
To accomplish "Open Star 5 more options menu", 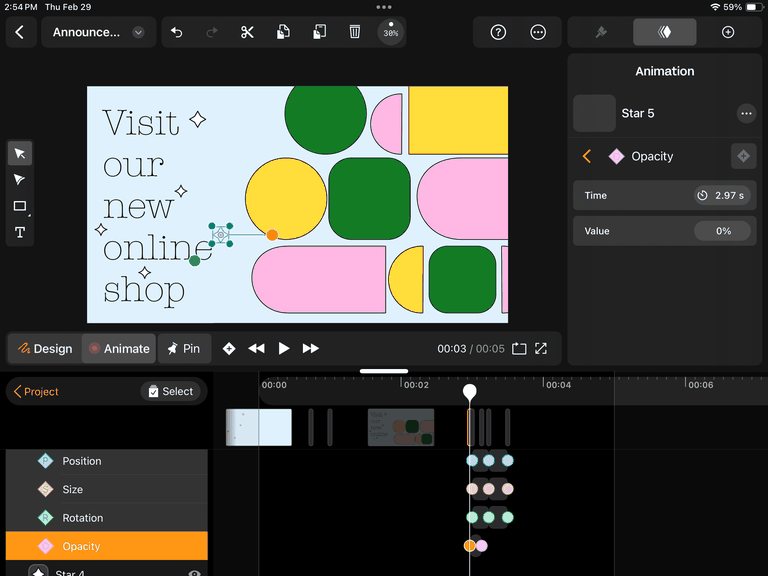I will 746,114.
